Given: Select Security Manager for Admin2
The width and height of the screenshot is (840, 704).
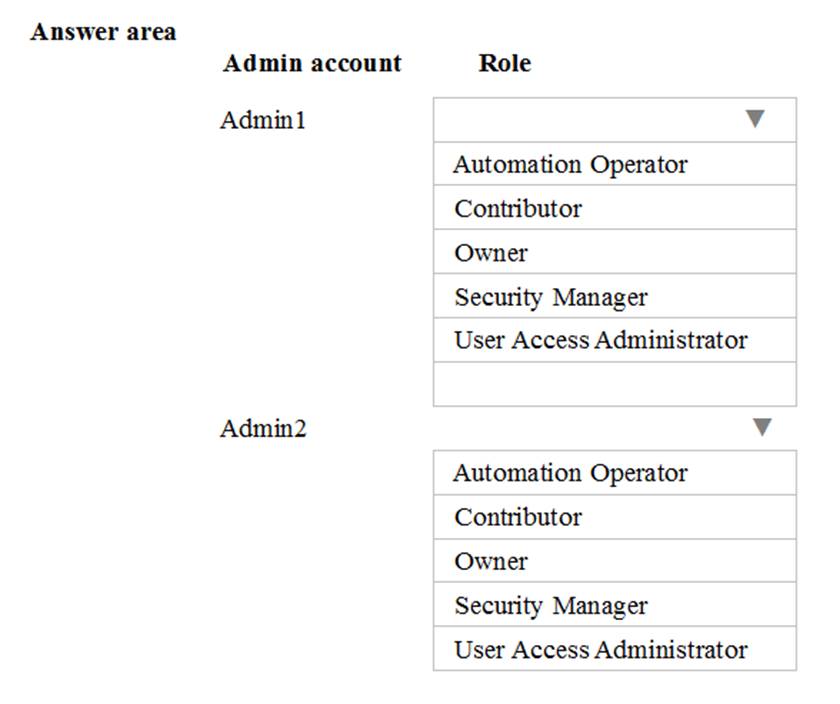Looking at the screenshot, I should pos(551,606).
